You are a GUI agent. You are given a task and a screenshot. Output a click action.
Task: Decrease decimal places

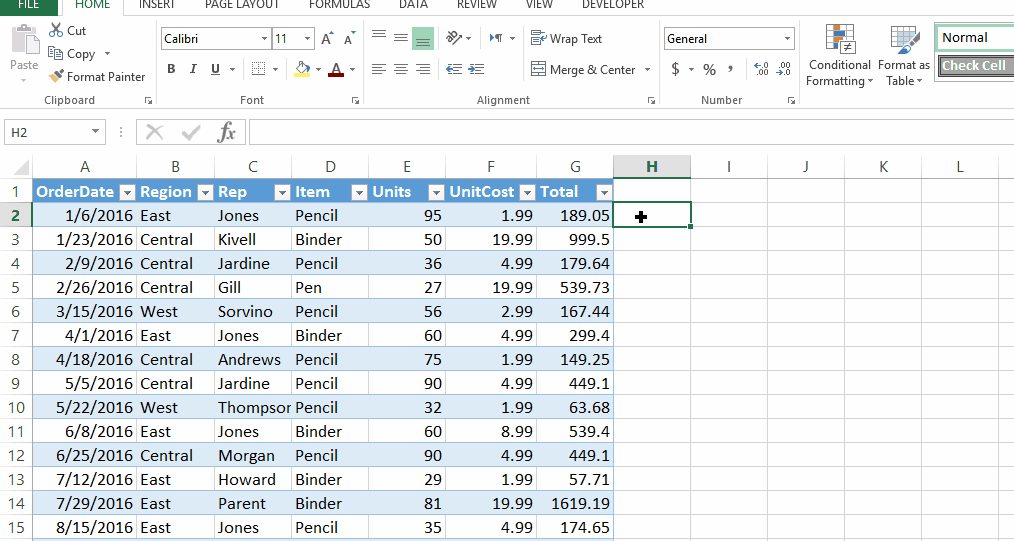tap(784, 69)
